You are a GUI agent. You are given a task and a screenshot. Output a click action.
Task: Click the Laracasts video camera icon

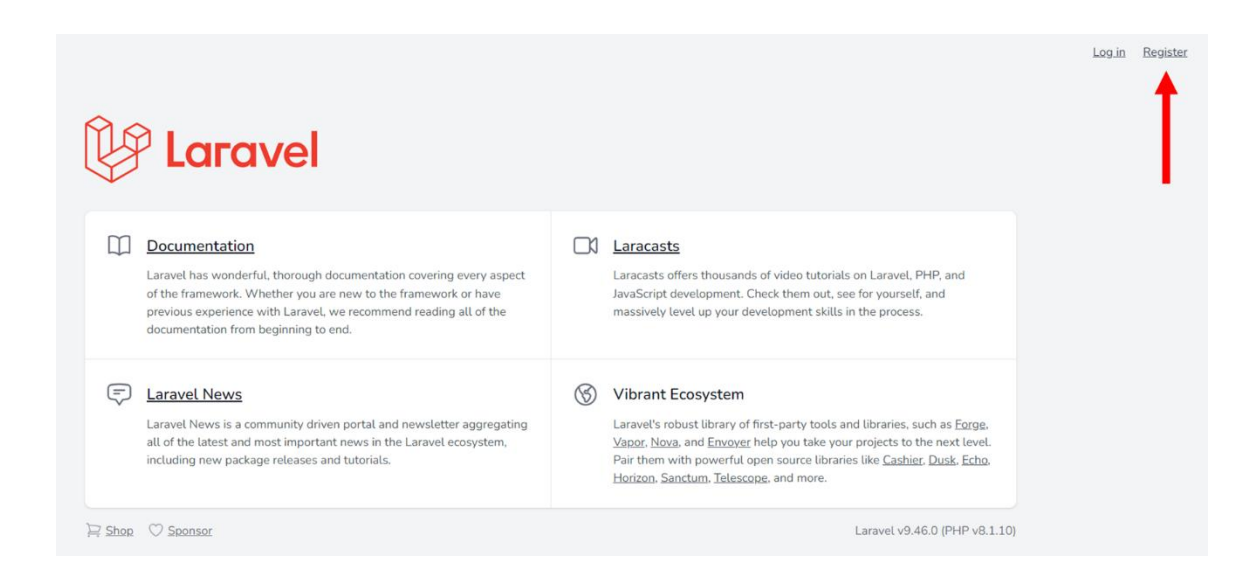click(x=585, y=246)
